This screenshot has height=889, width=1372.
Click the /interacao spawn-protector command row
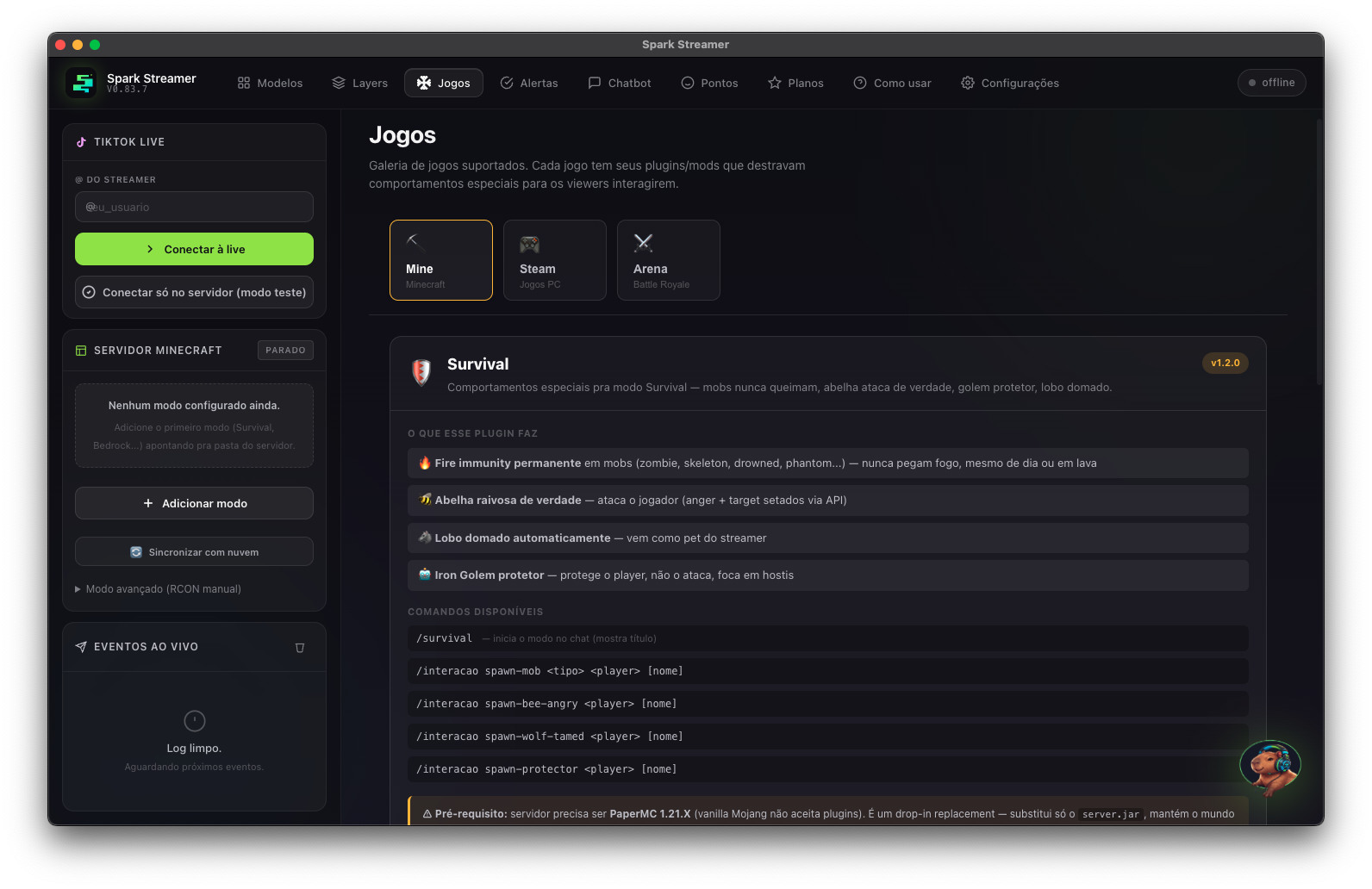(x=827, y=769)
